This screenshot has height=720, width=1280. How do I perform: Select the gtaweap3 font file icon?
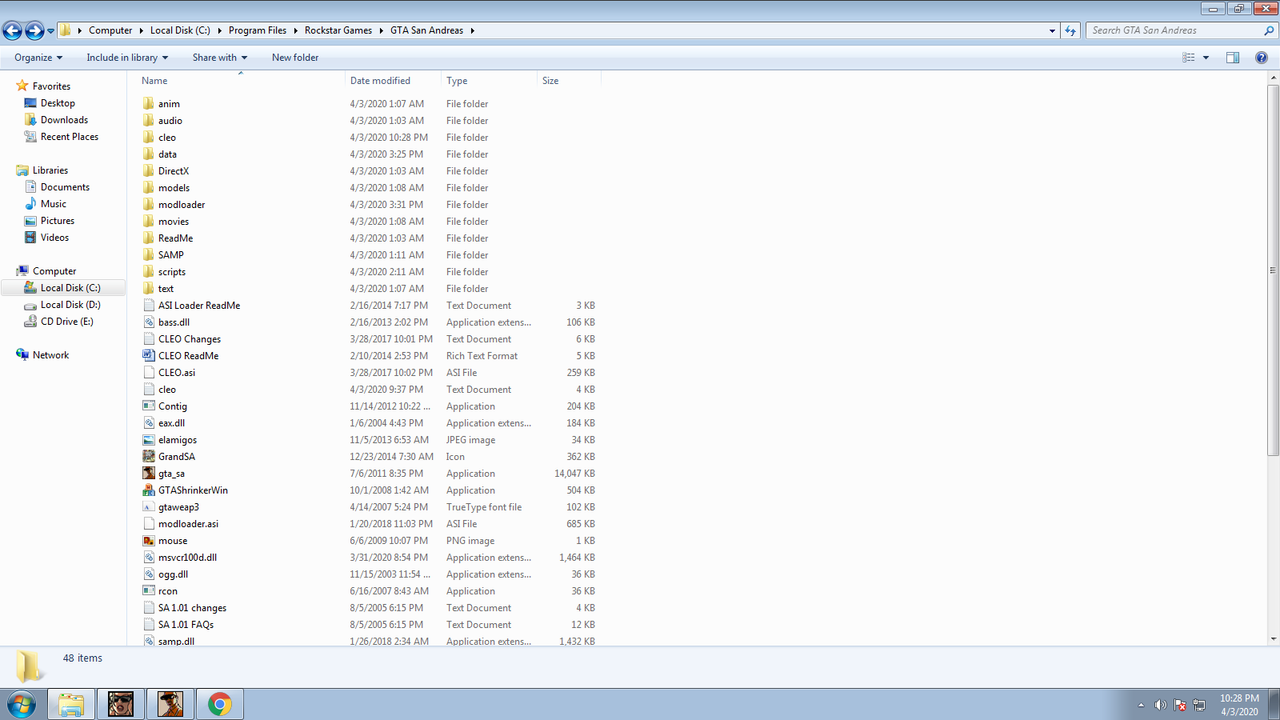(x=149, y=508)
